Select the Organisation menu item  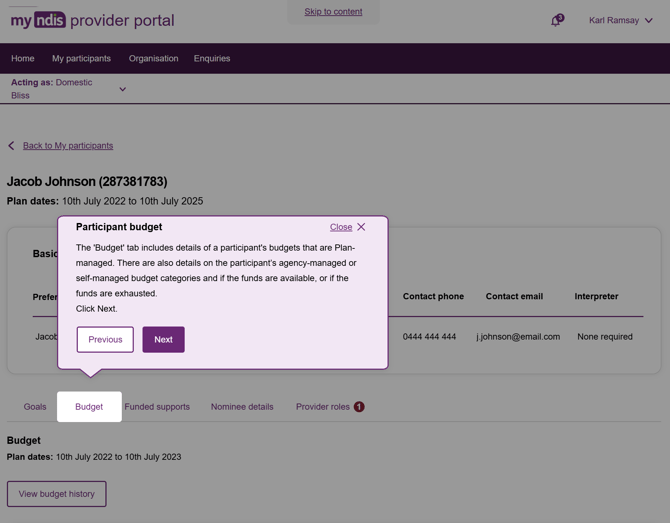pos(153,59)
